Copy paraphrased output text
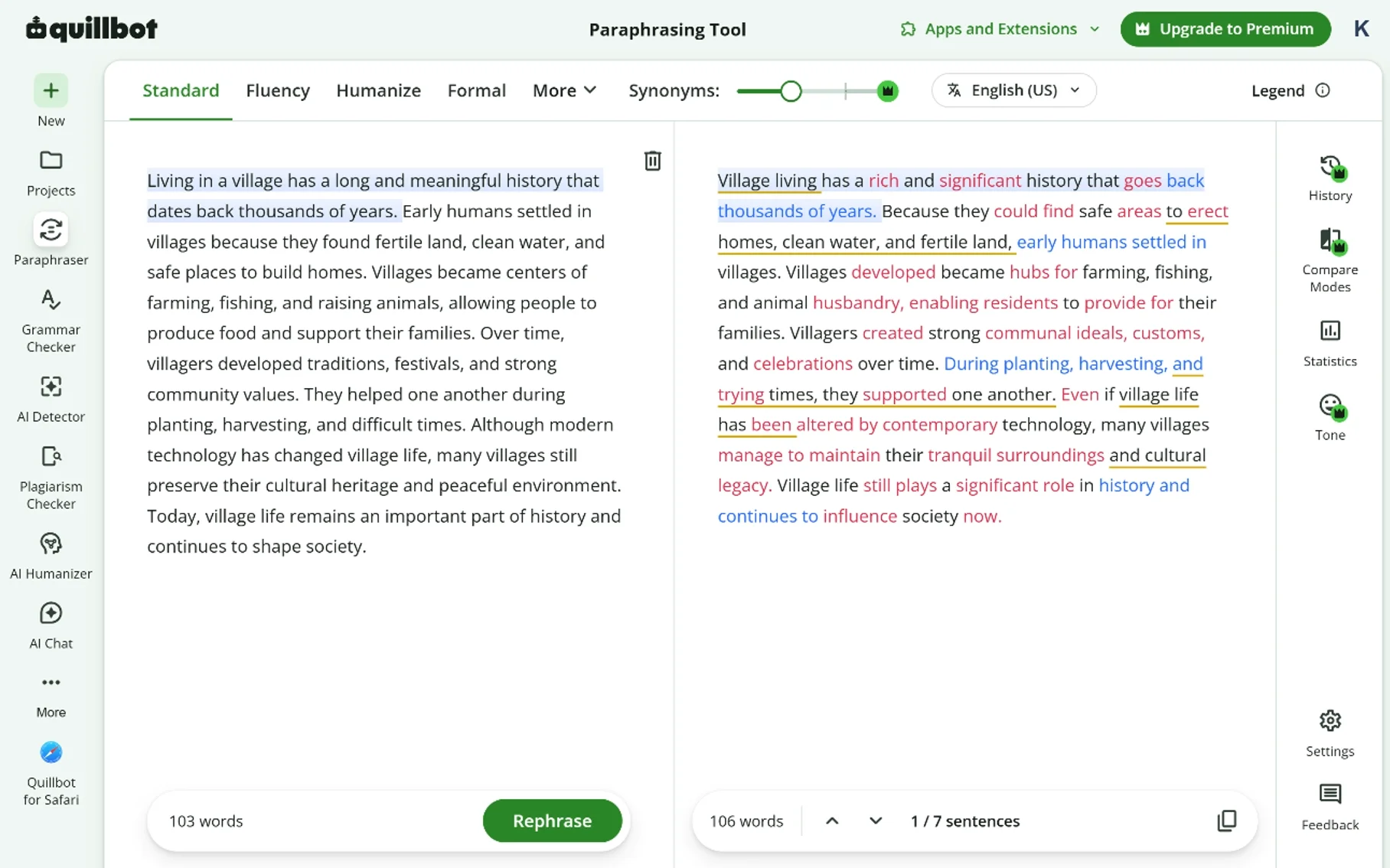The image size is (1390, 868). pyautogui.click(x=1226, y=821)
